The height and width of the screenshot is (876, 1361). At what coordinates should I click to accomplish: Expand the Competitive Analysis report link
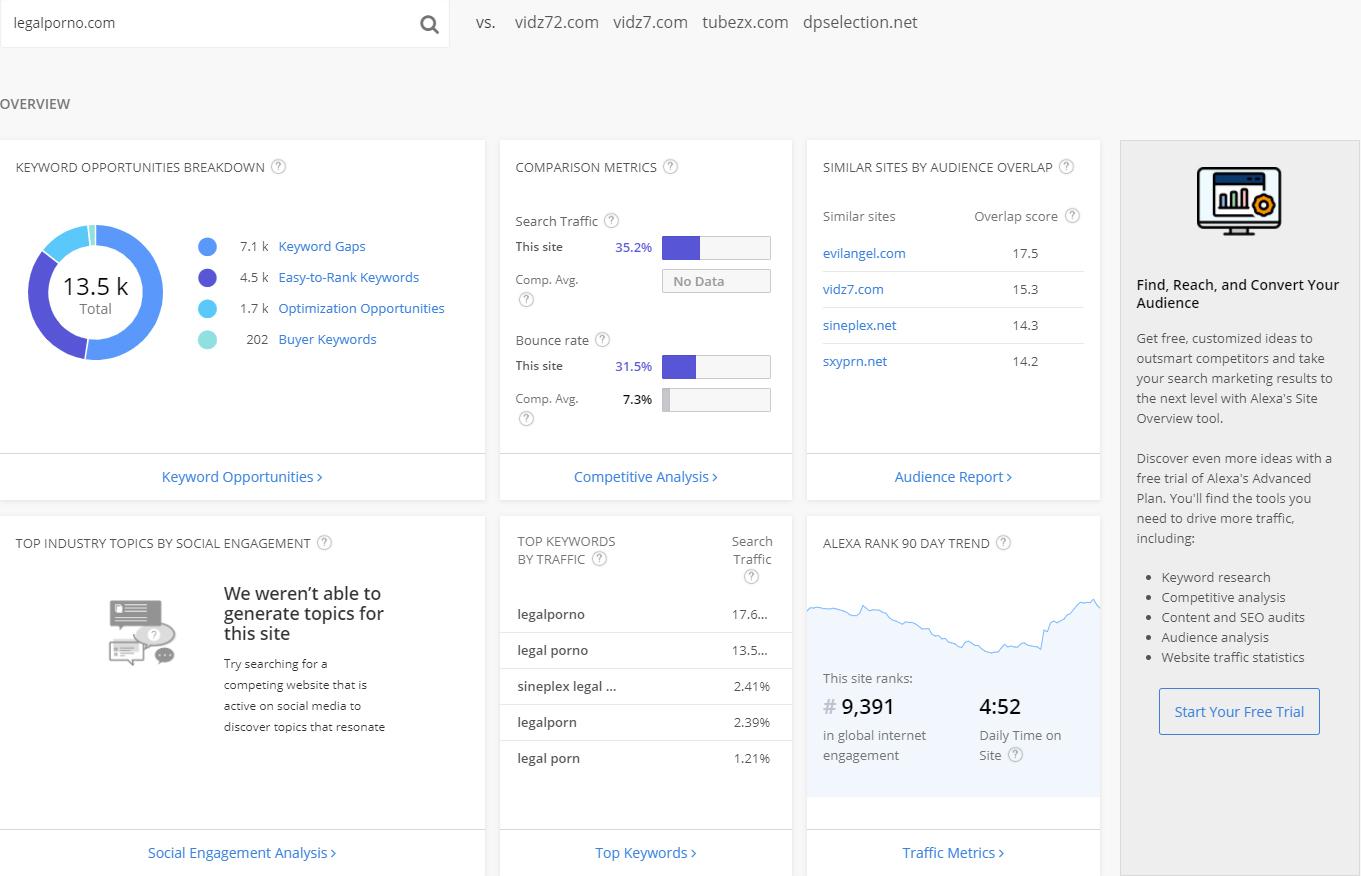645,477
